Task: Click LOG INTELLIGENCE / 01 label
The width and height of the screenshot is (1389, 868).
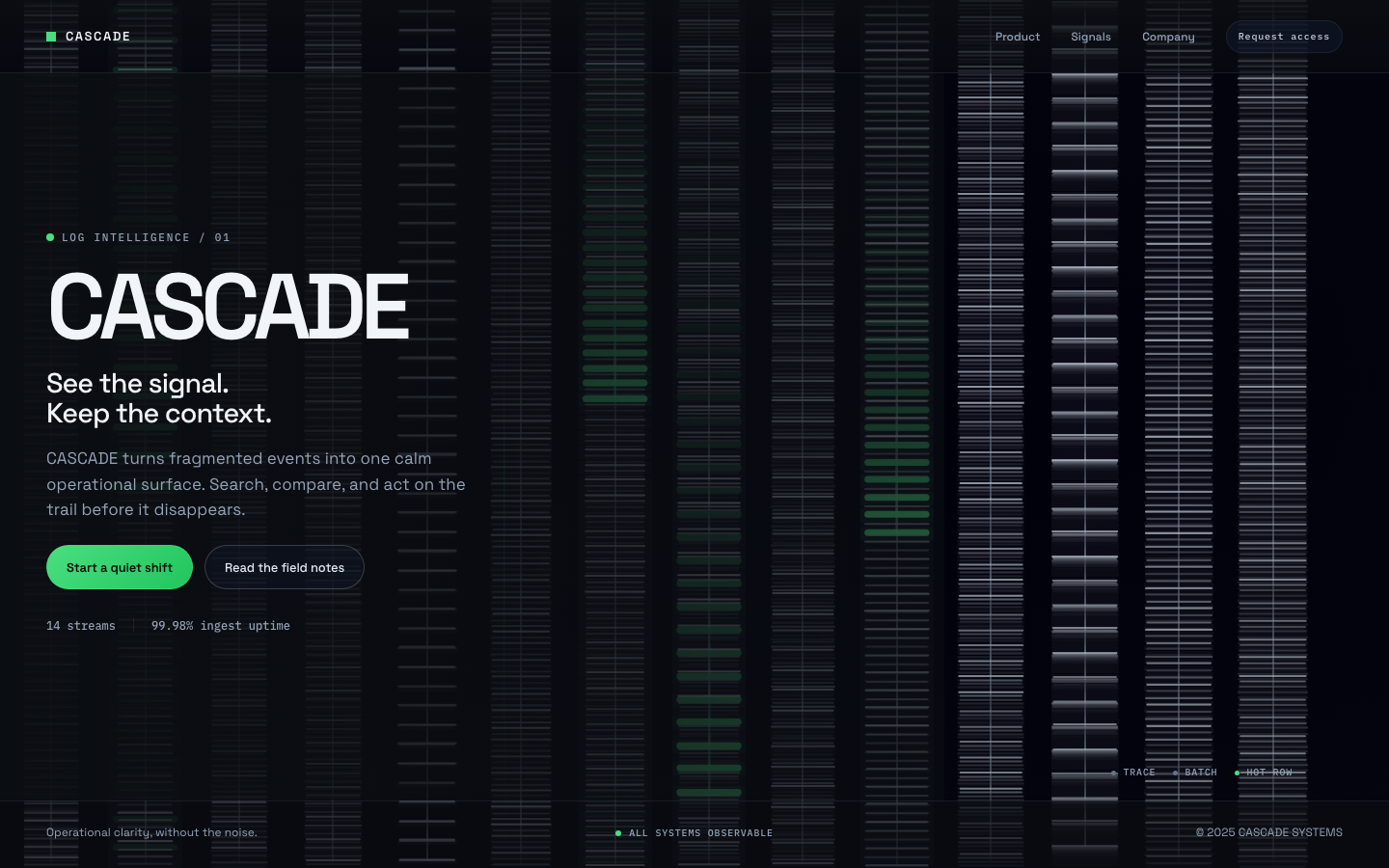Action: pyautogui.click(x=146, y=237)
